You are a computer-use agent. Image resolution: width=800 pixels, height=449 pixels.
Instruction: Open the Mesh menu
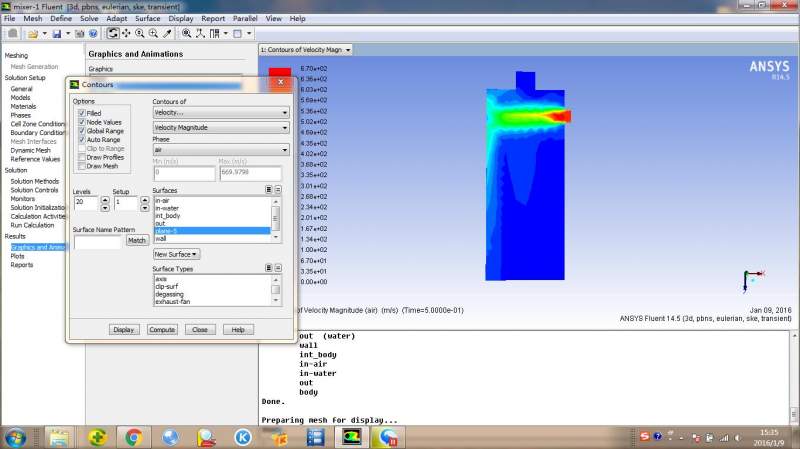pyautogui.click(x=33, y=18)
